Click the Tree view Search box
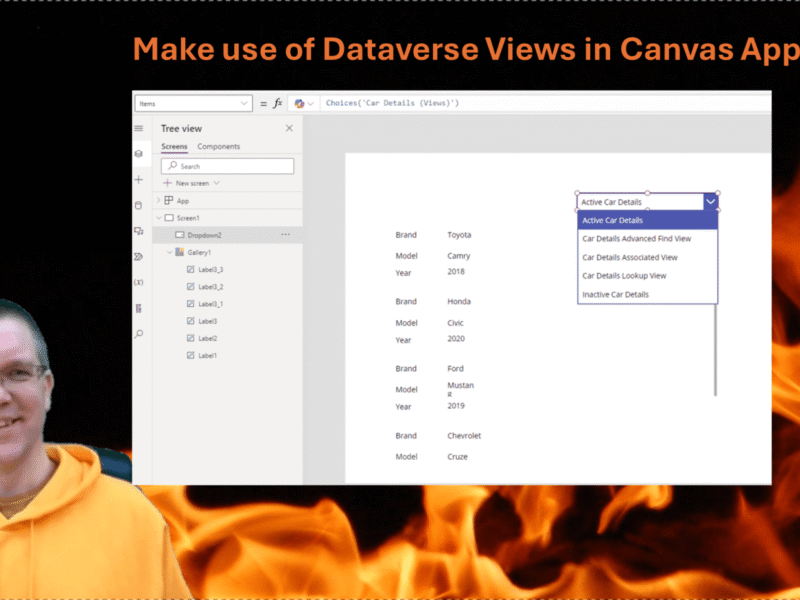800x600 pixels. tap(228, 166)
